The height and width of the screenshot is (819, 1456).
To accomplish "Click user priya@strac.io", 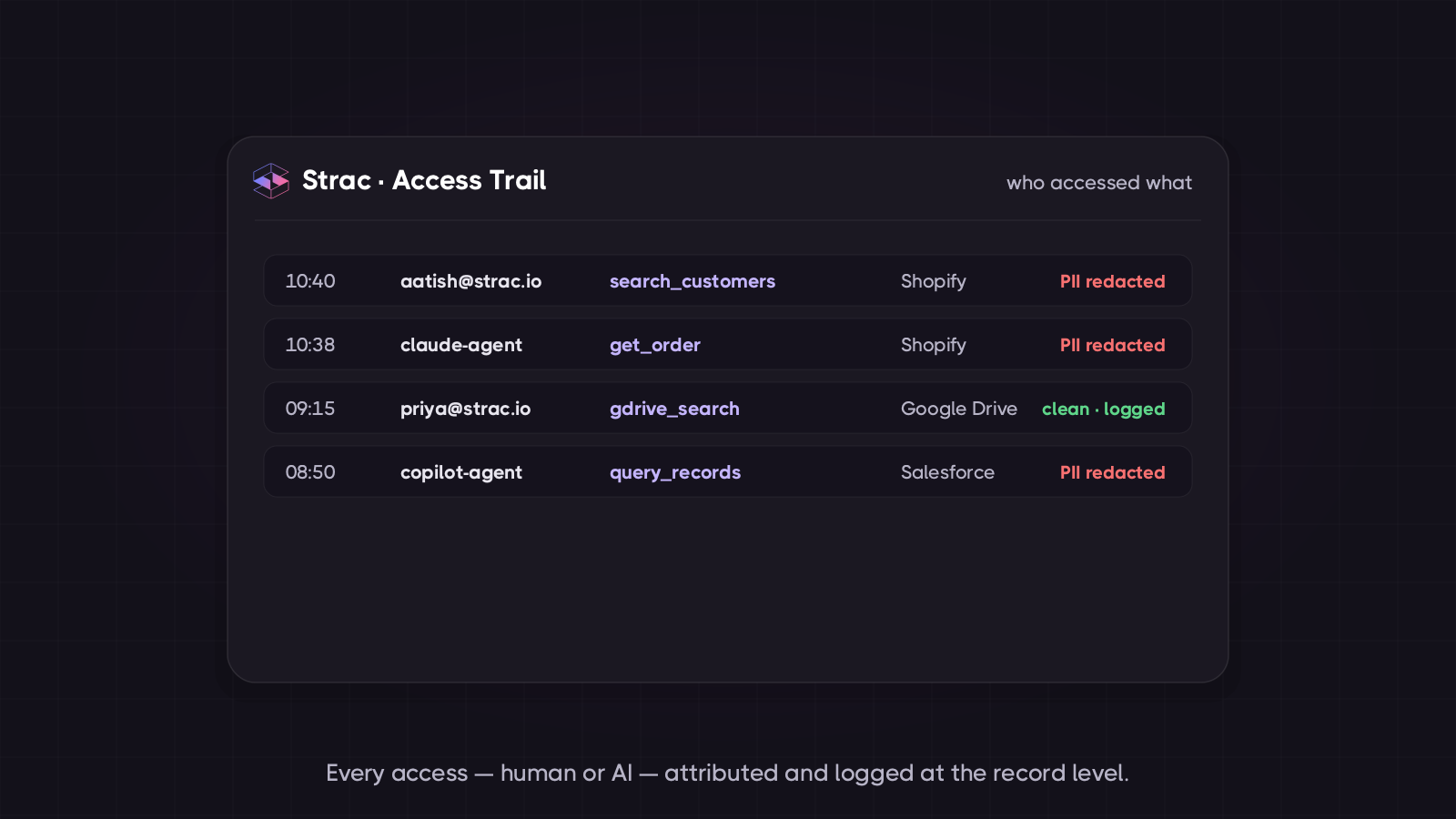I will coord(466,409).
